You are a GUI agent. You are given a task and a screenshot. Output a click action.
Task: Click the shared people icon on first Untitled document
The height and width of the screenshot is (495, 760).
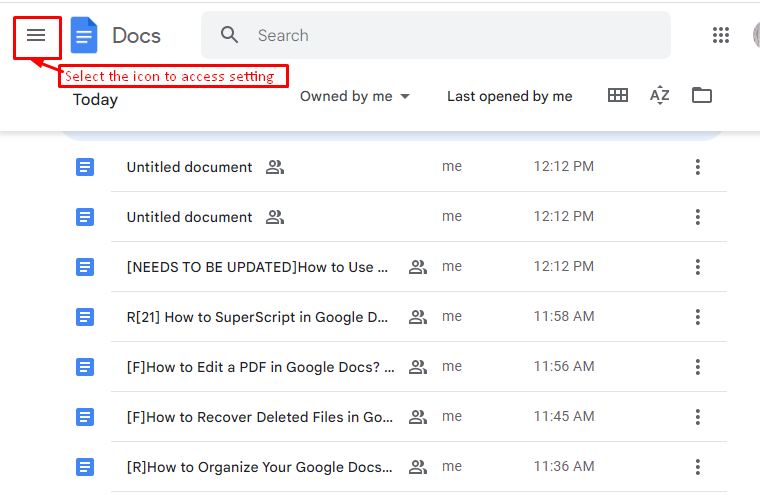pyautogui.click(x=275, y=167)
